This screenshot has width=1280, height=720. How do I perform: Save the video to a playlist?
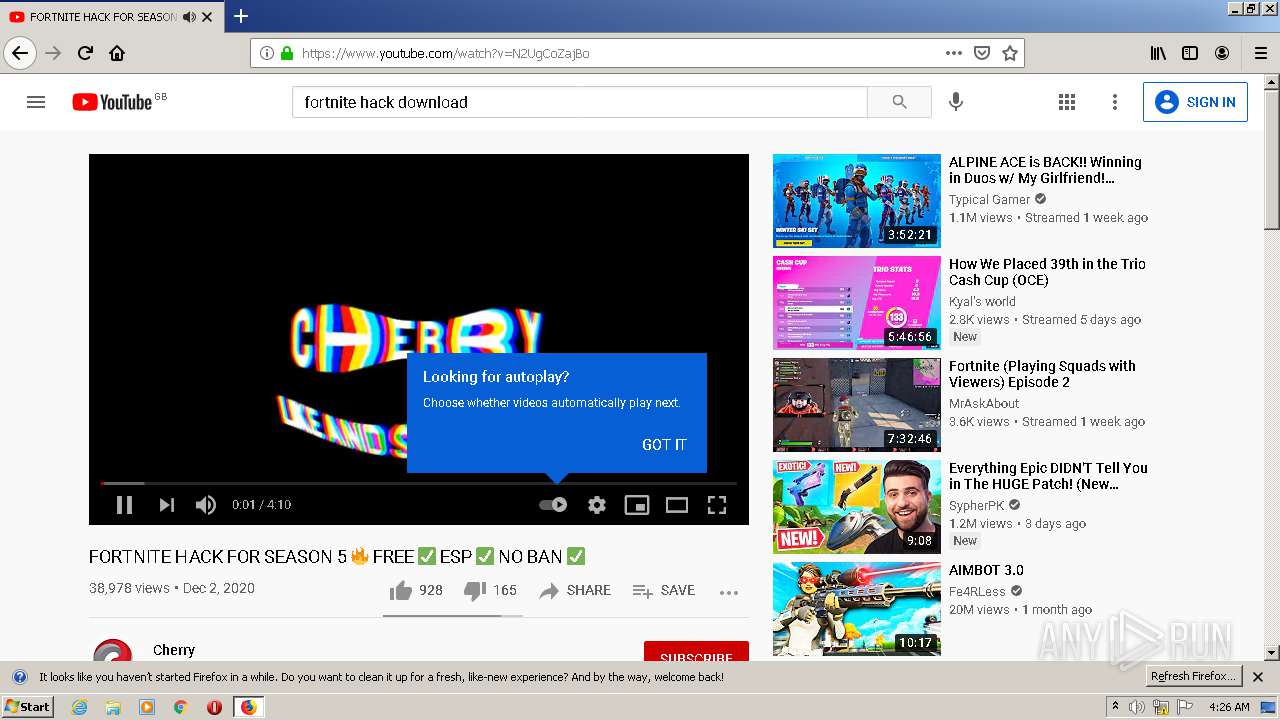pos(664,591)
